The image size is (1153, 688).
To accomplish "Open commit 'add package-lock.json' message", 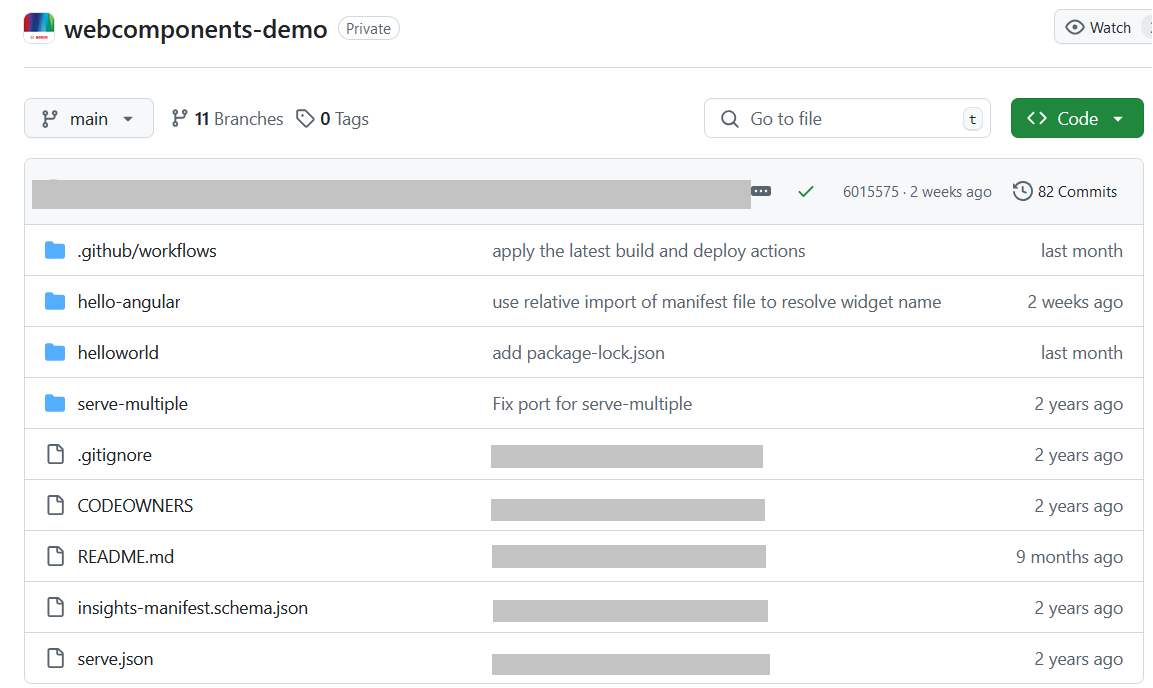I will [578, 353].
